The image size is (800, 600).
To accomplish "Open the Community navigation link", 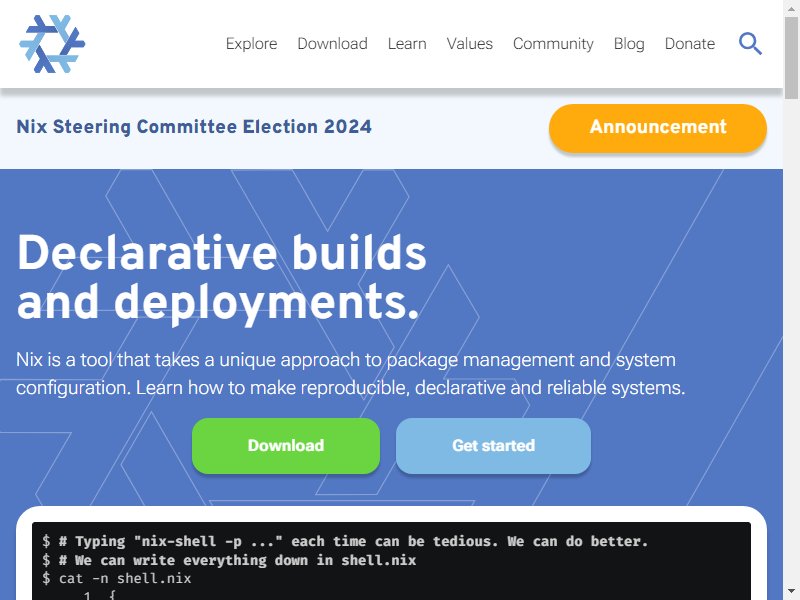I will (553, 44).
